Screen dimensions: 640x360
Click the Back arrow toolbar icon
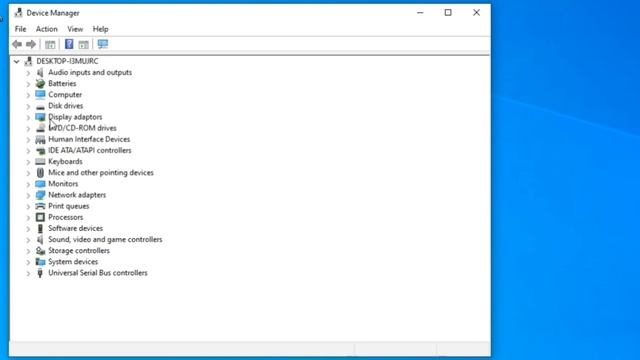[x=17, y=44]
